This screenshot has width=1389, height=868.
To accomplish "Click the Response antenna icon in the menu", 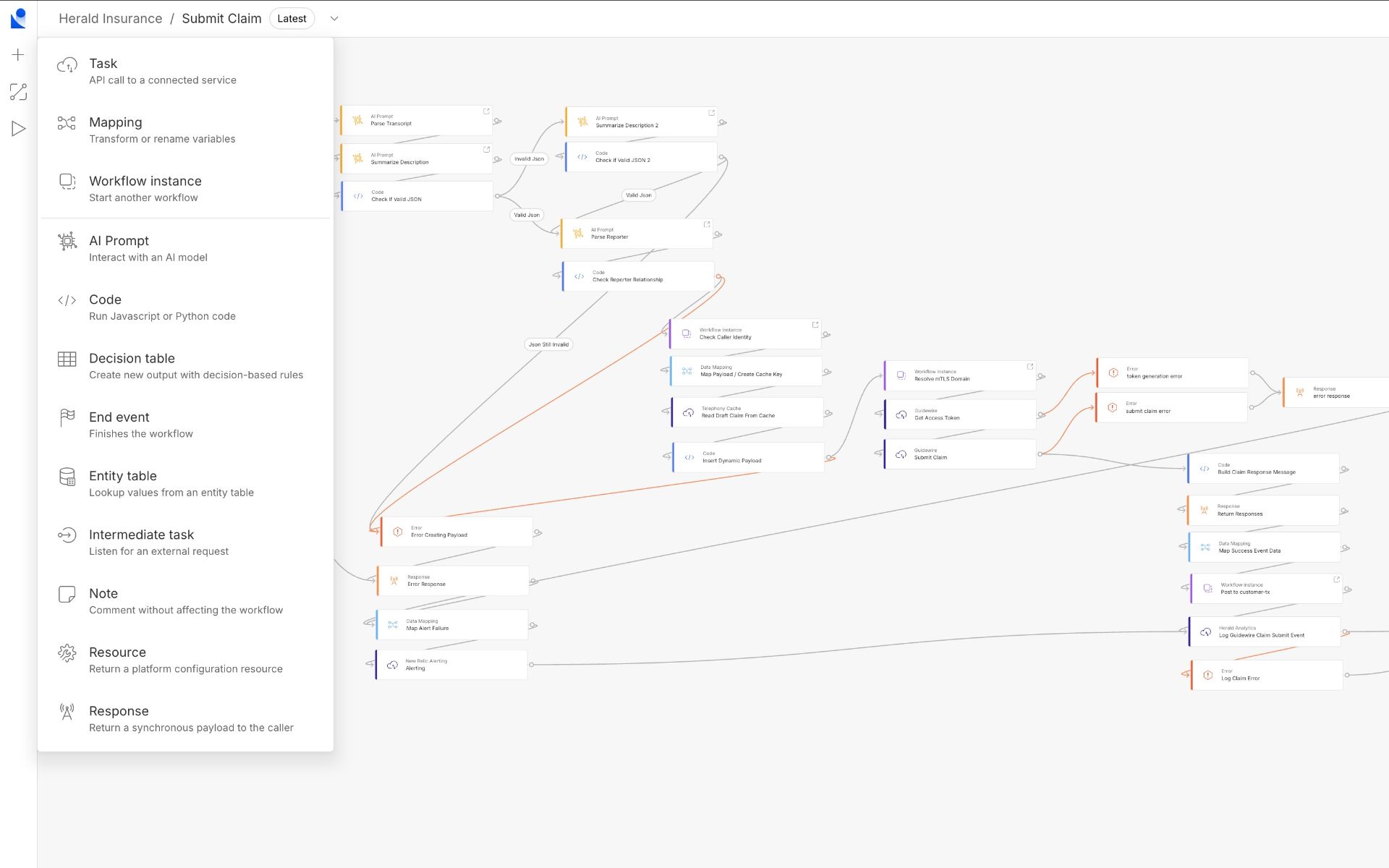I will click(67, 712).
